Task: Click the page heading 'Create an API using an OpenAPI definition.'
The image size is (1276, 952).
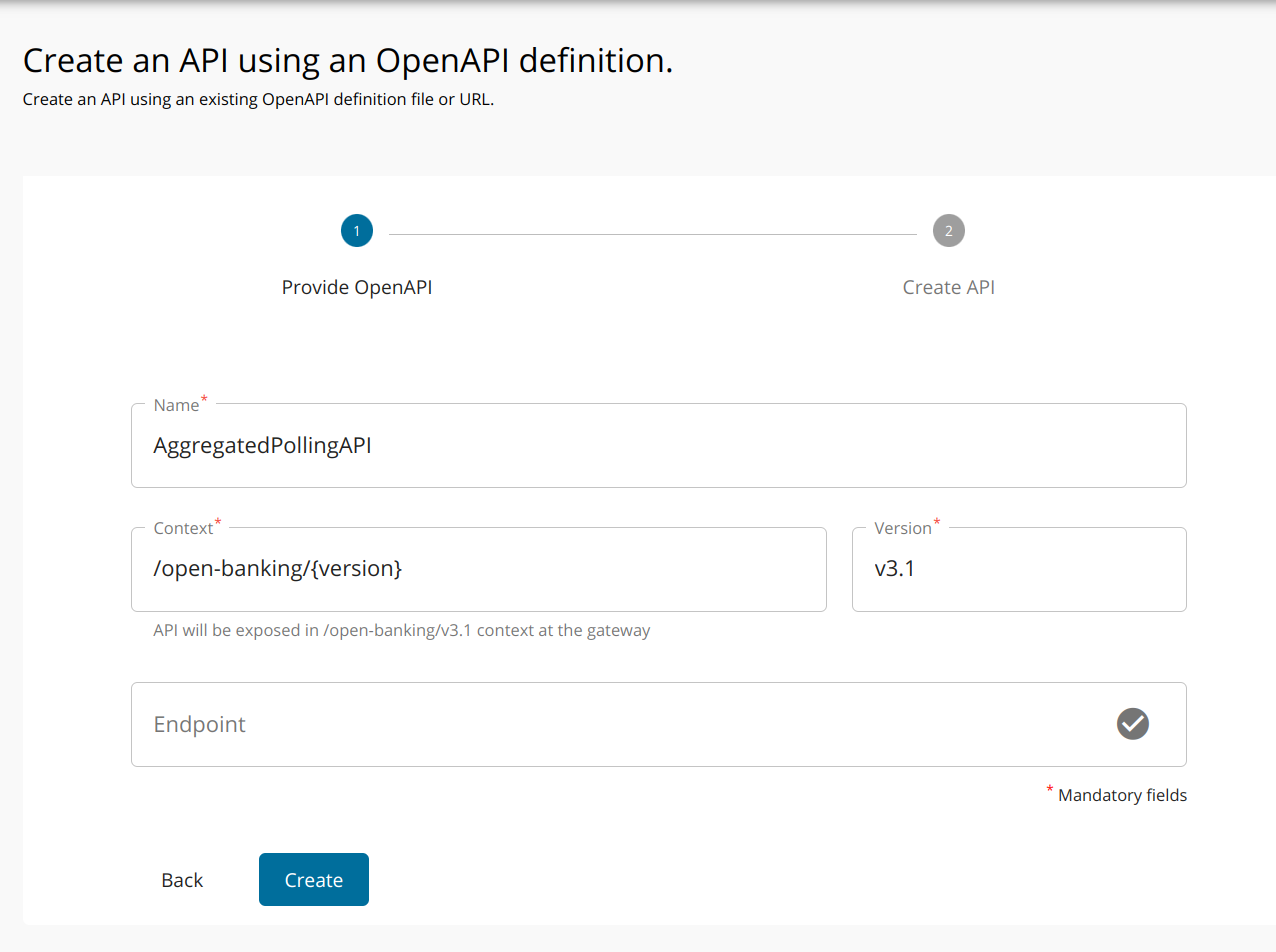Action: [348, 61]
